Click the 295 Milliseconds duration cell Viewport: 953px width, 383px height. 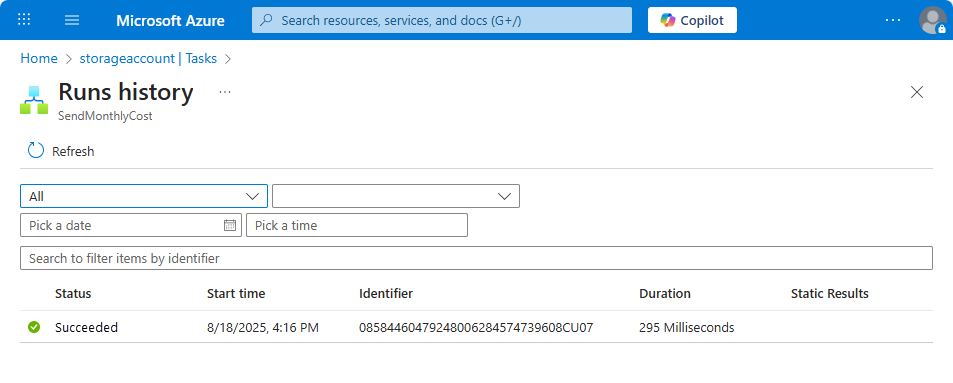coord(687,328)
